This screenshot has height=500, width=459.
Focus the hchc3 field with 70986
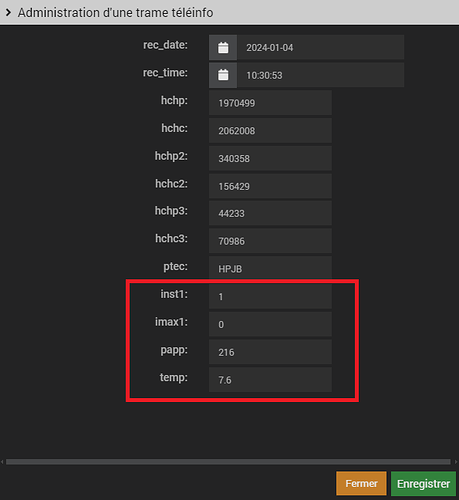(270, 241)
